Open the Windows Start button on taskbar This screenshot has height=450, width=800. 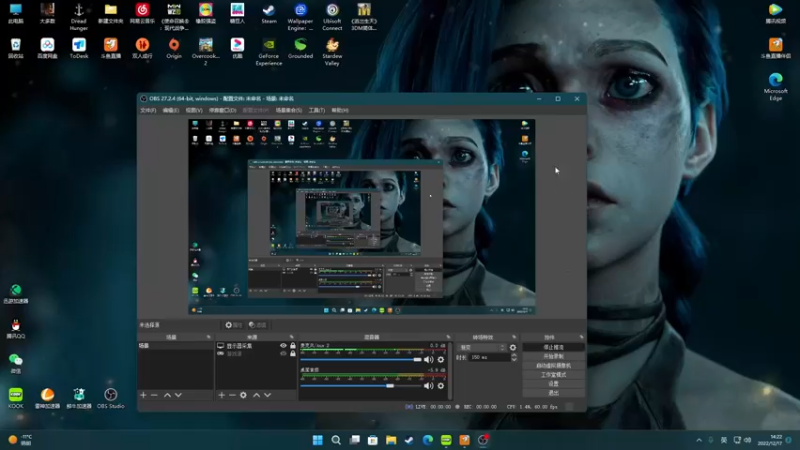317,440
